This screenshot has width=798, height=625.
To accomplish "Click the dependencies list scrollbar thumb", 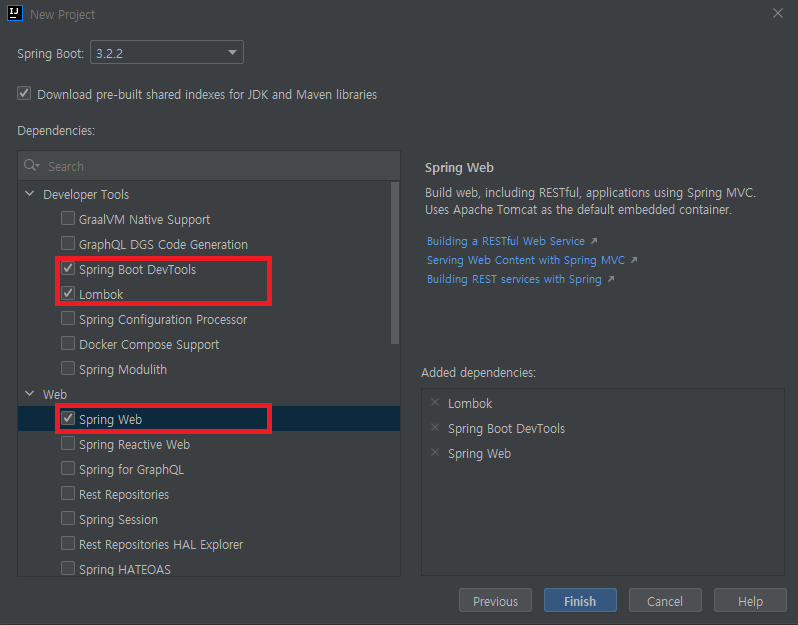I will pos(395,263).
